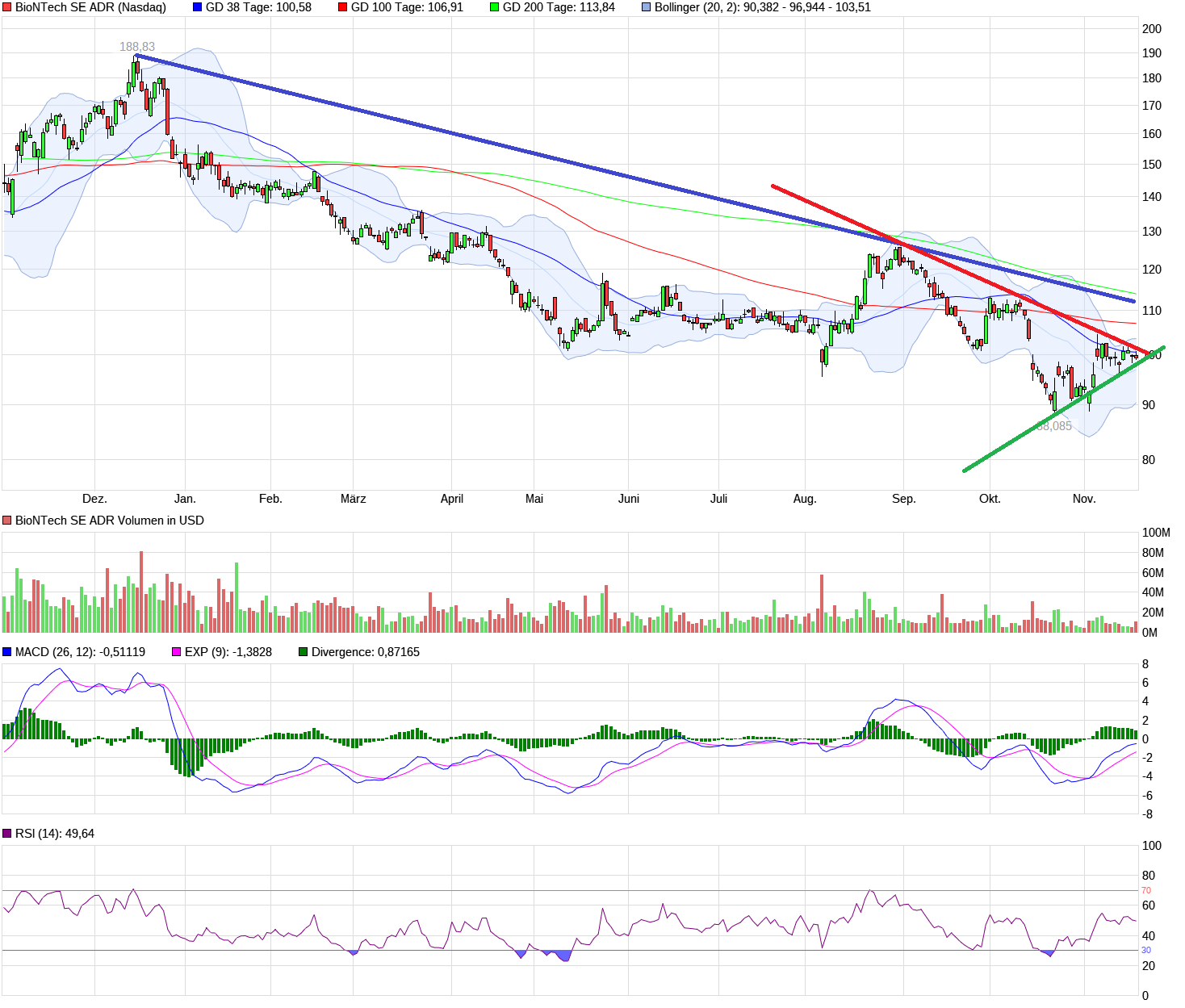
Task: Click the "6" label on the MACD axis
Action: (x=1145, y=683)
